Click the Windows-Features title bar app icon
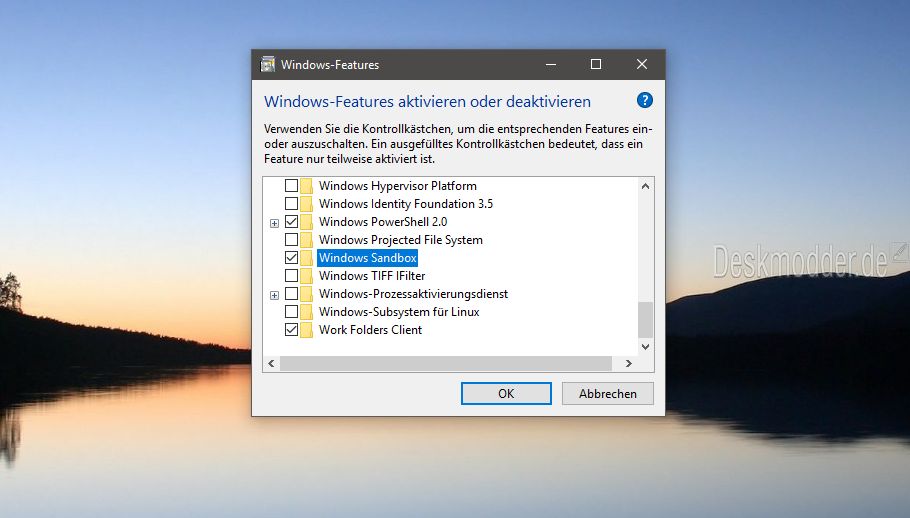 pyautogui.click(x=268, y=64)
